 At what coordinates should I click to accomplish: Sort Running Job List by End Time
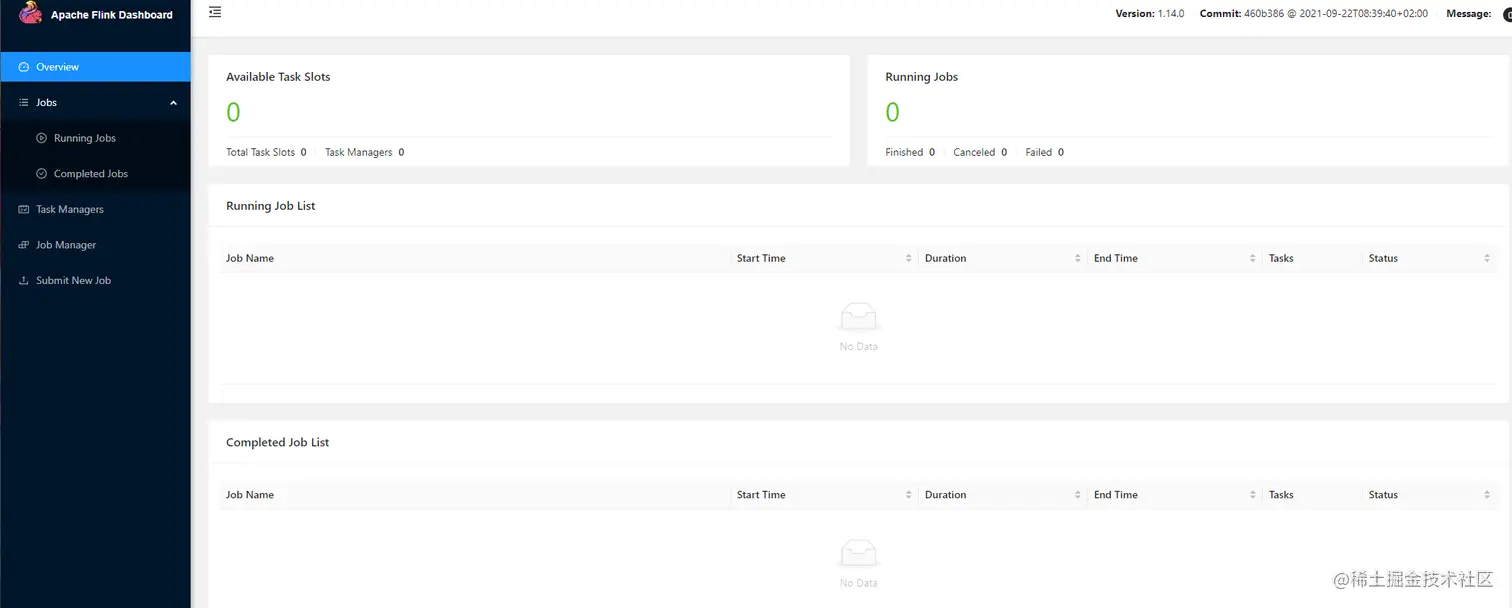[x=1252, y=258]
